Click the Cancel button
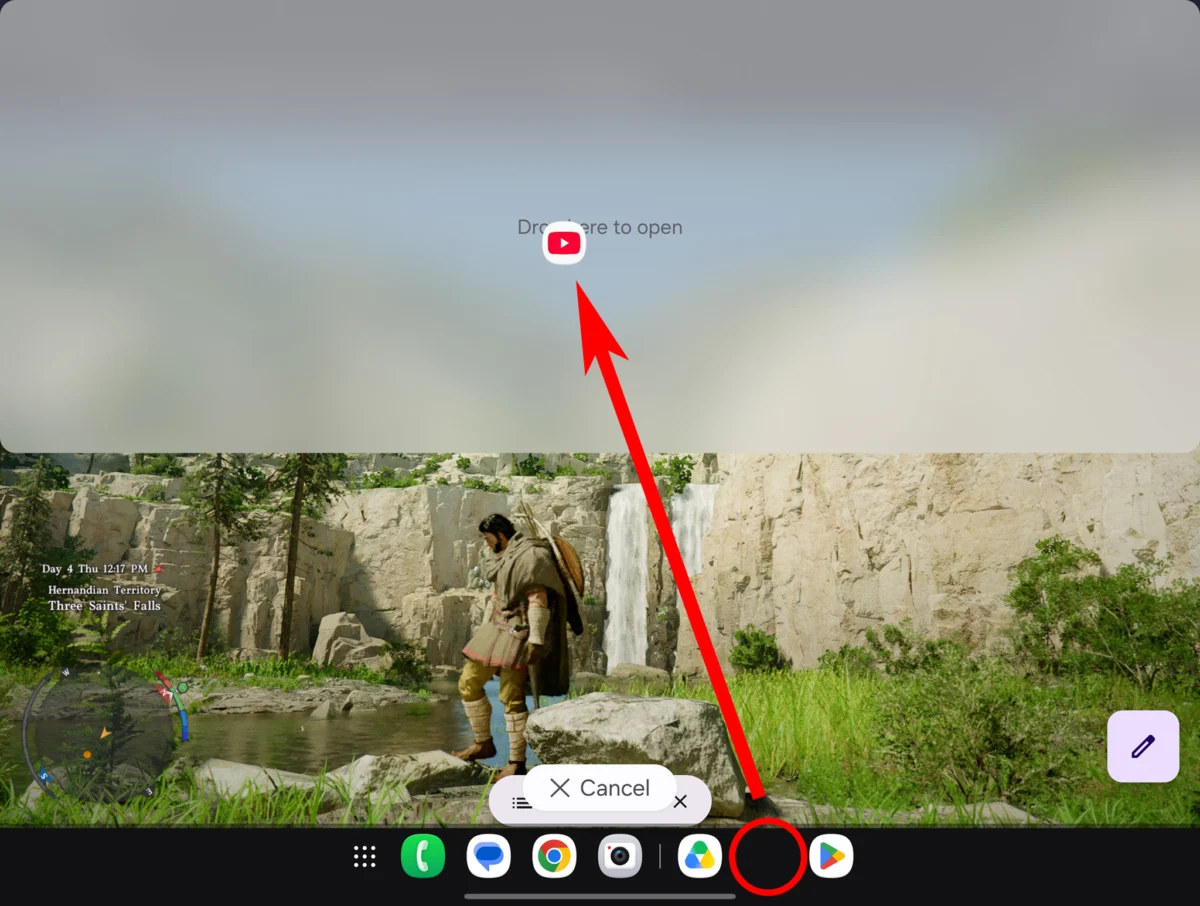Screen dimensions: 1200x906 [599, 788]
